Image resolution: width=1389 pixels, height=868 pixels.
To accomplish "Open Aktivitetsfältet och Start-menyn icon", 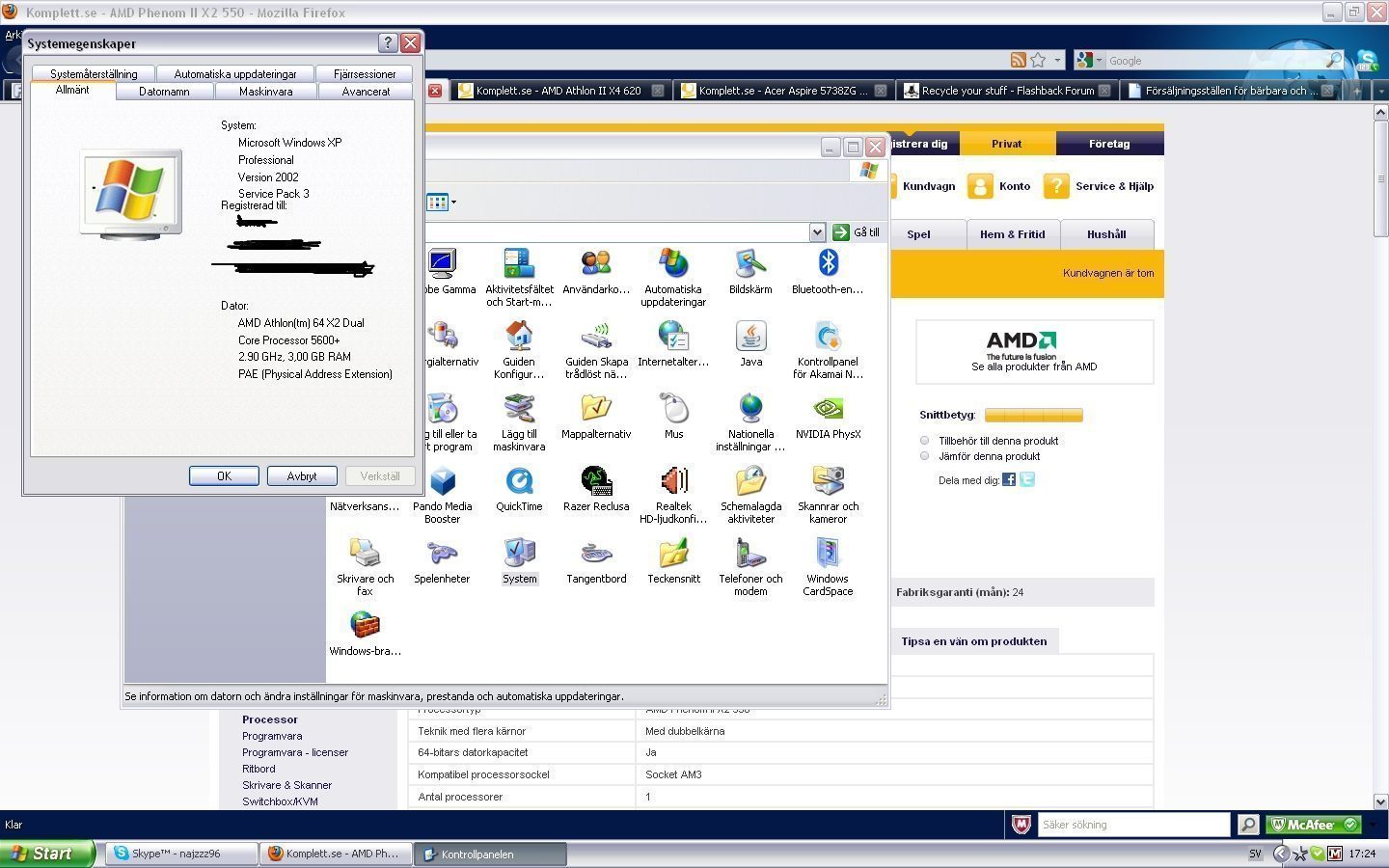I will (x=519, y=277).
